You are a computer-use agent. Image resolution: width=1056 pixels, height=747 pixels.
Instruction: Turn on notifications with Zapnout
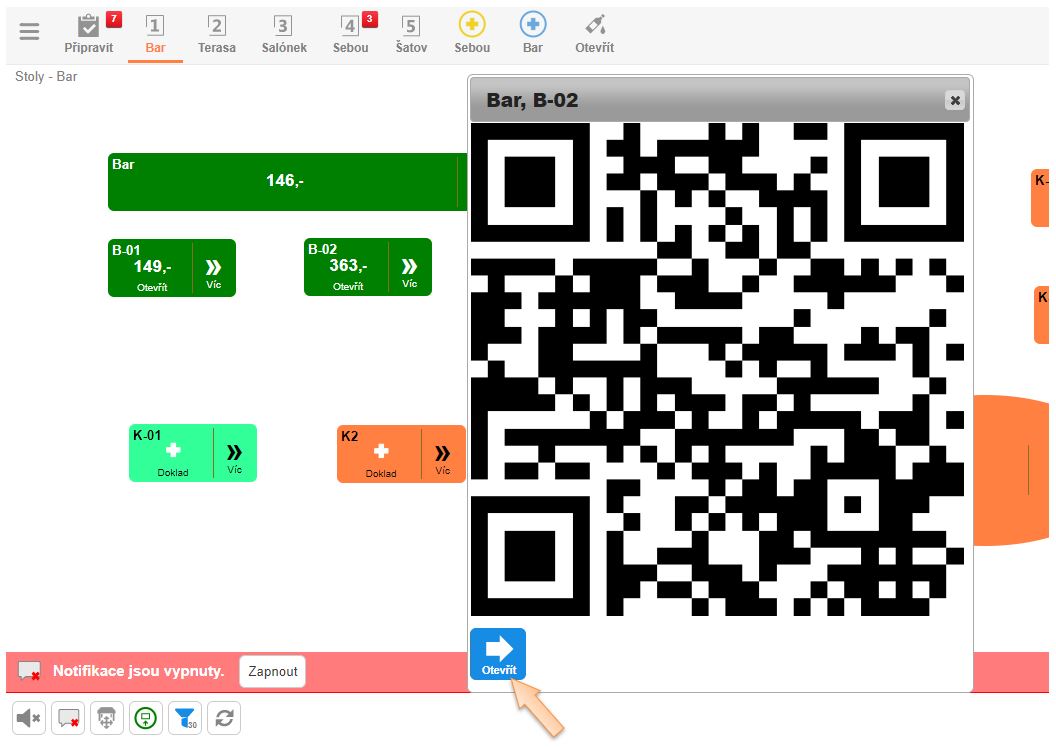[272, 671]
